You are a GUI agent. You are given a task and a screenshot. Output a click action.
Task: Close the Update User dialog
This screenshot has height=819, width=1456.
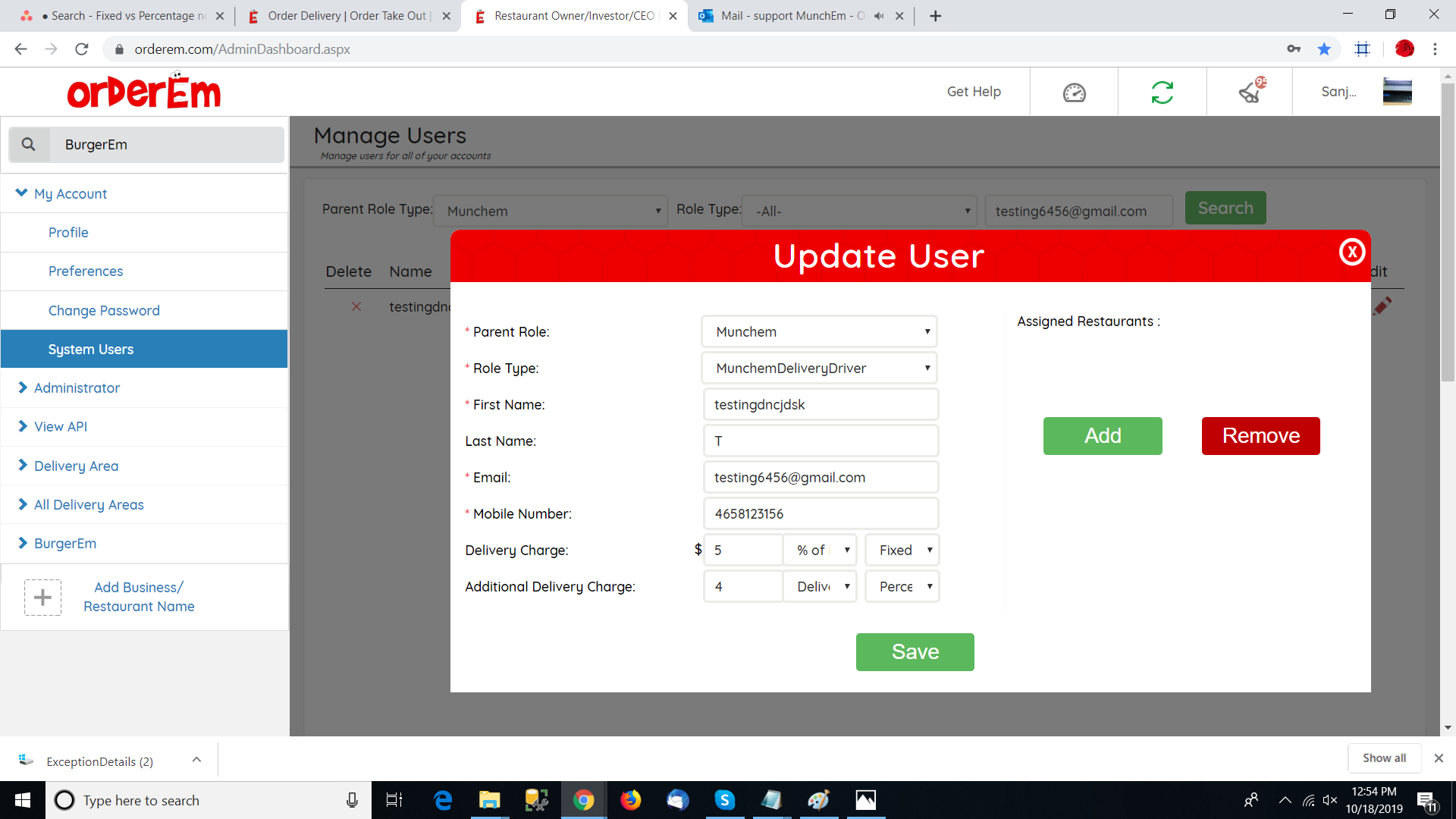point(1351,252)
